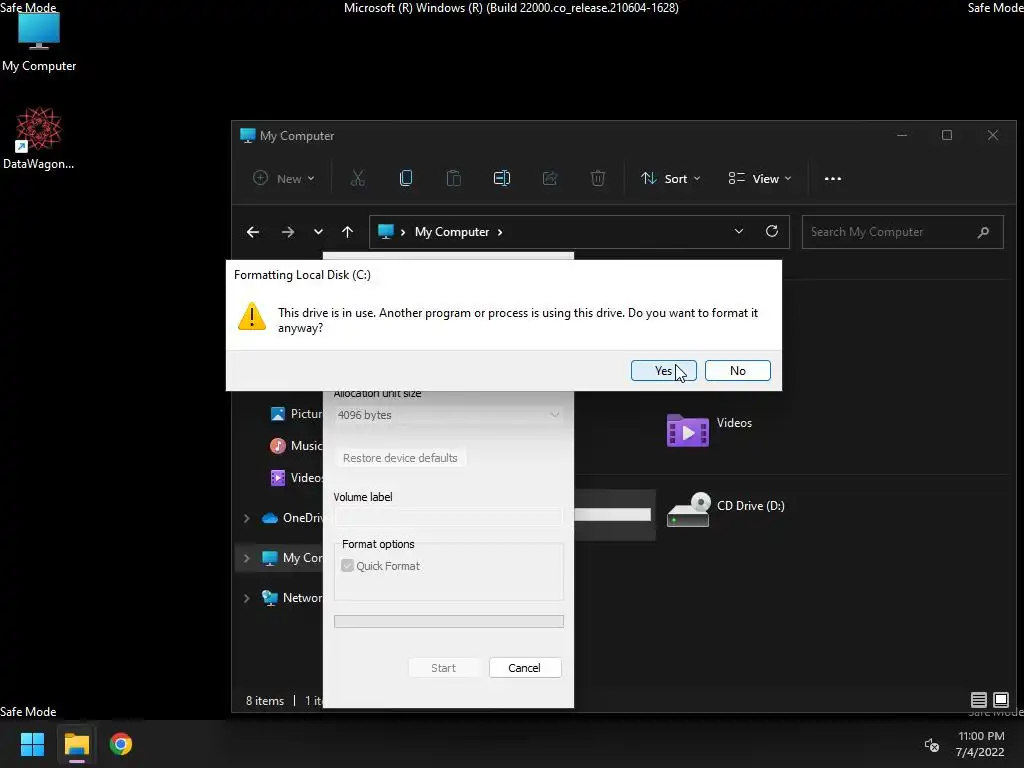Open the See more ellipsis menu
Viewport: 1024px width, 768px height.
pos(833,178)
